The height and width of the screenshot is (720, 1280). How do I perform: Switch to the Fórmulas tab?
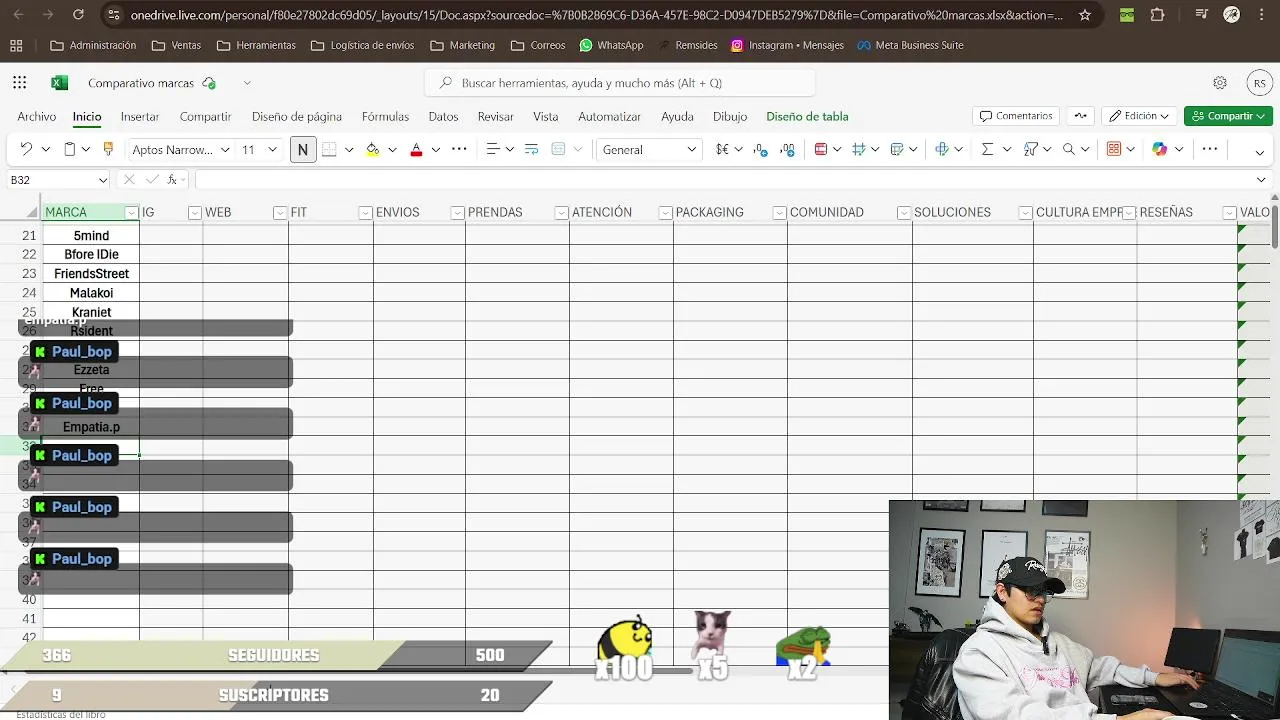[385, 116]
